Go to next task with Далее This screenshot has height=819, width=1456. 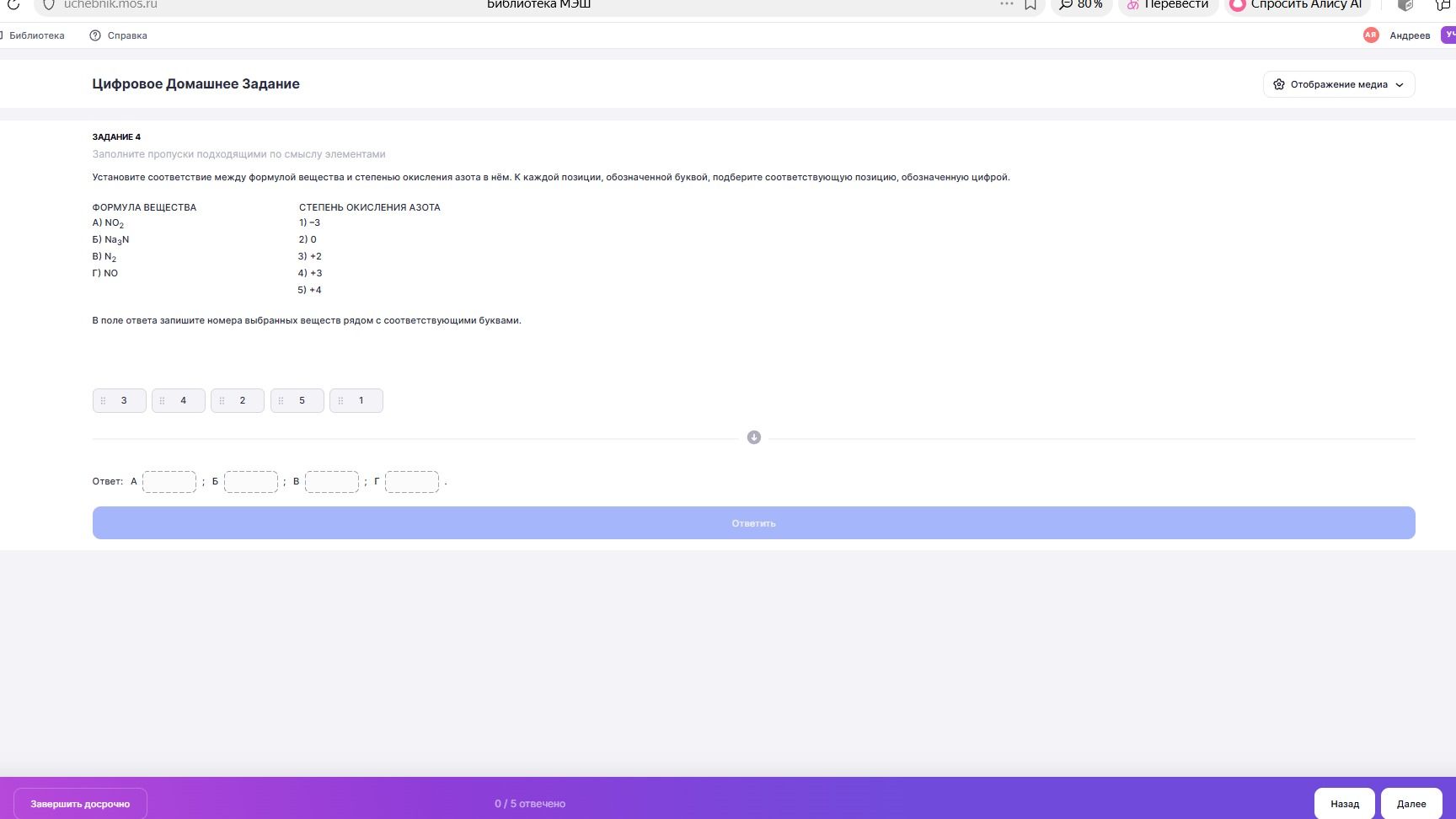click(x=1411, y=804)
